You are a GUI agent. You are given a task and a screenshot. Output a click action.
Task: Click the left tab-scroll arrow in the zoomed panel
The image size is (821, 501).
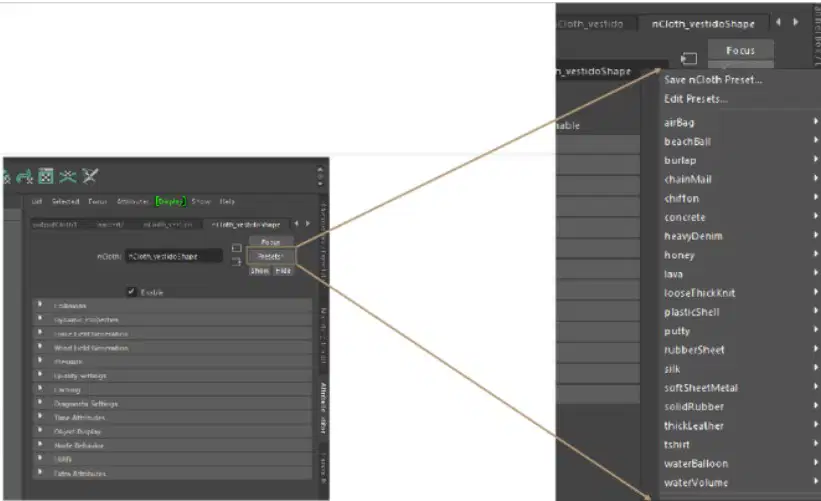(x=779, y=22)
